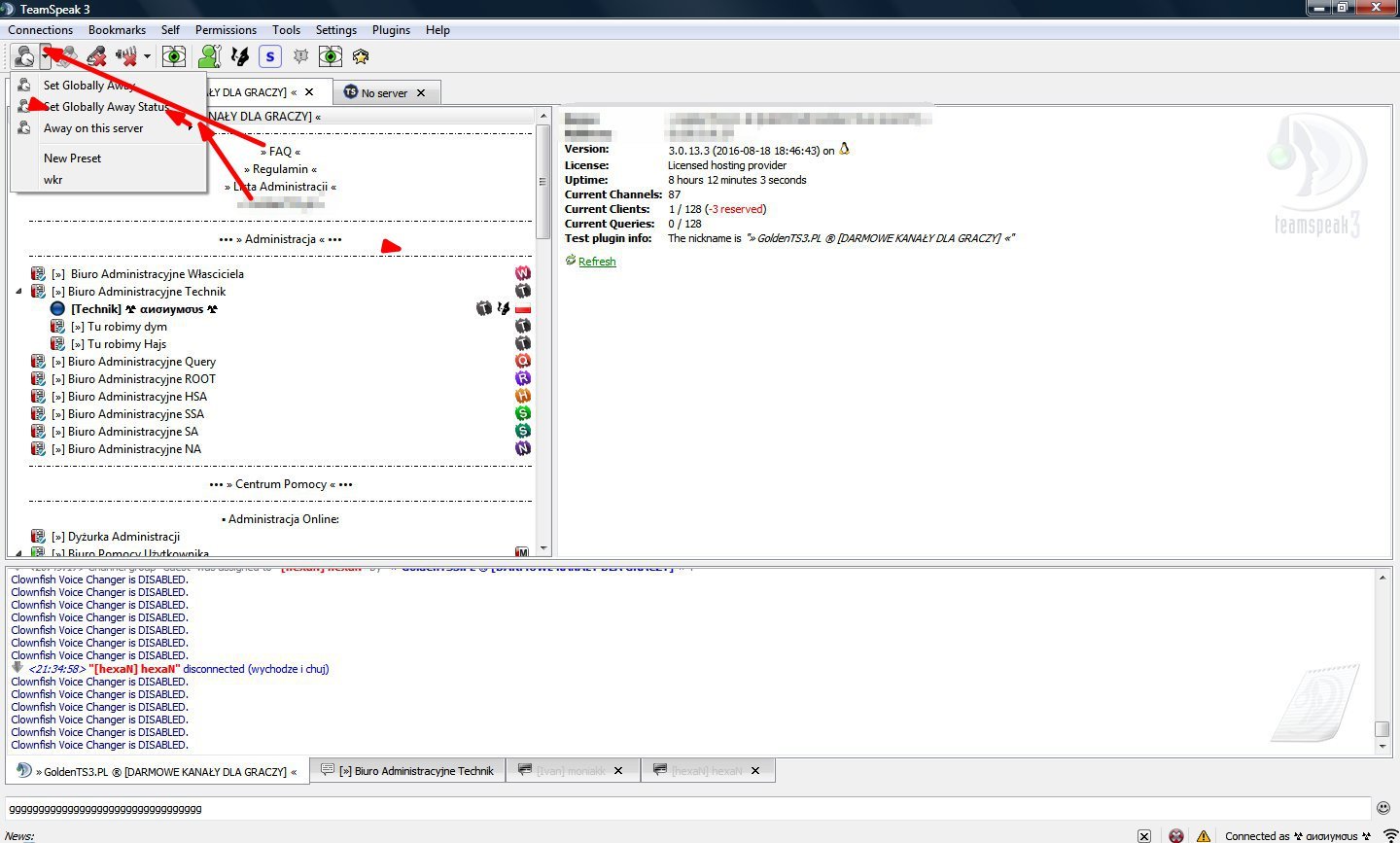Collapse the Biuro Administracyjne Technik channel
Viewport: 1400px width, 843px height.
(x=18, y=292)
